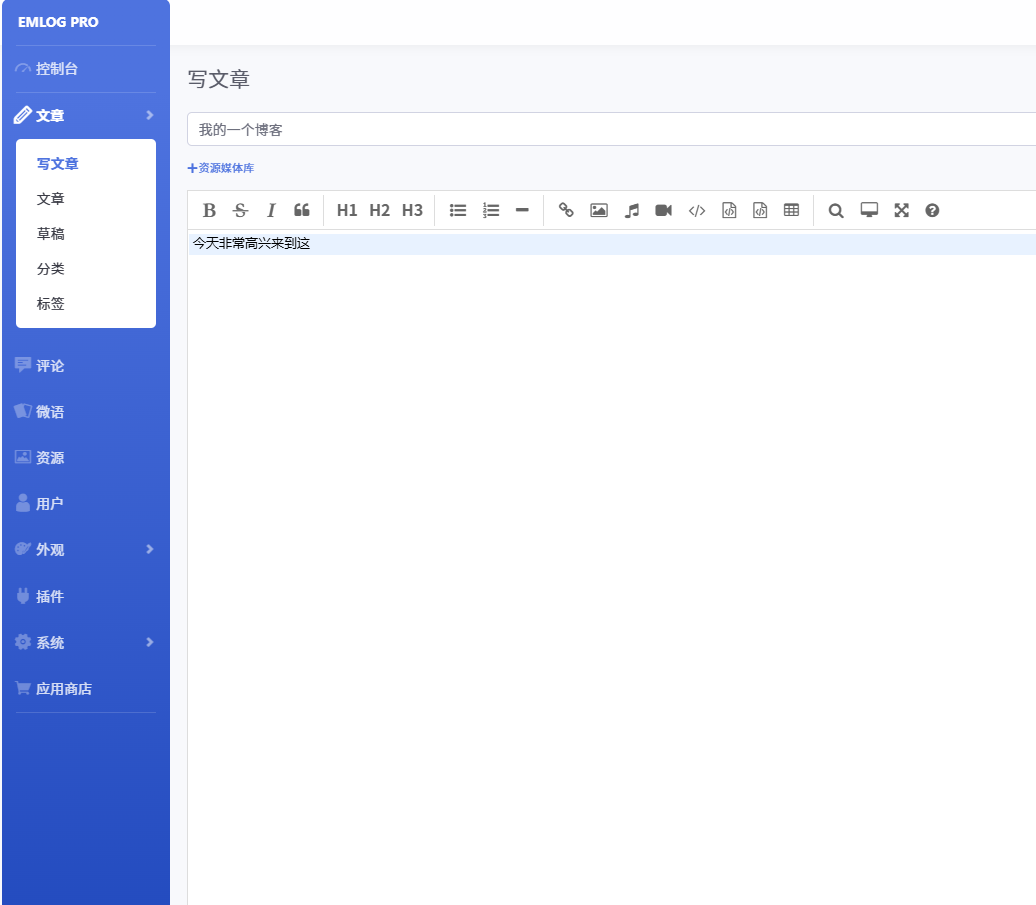Insert an image via picture icon
Viewport: 1036px width, 905px height.
point(599,210)
